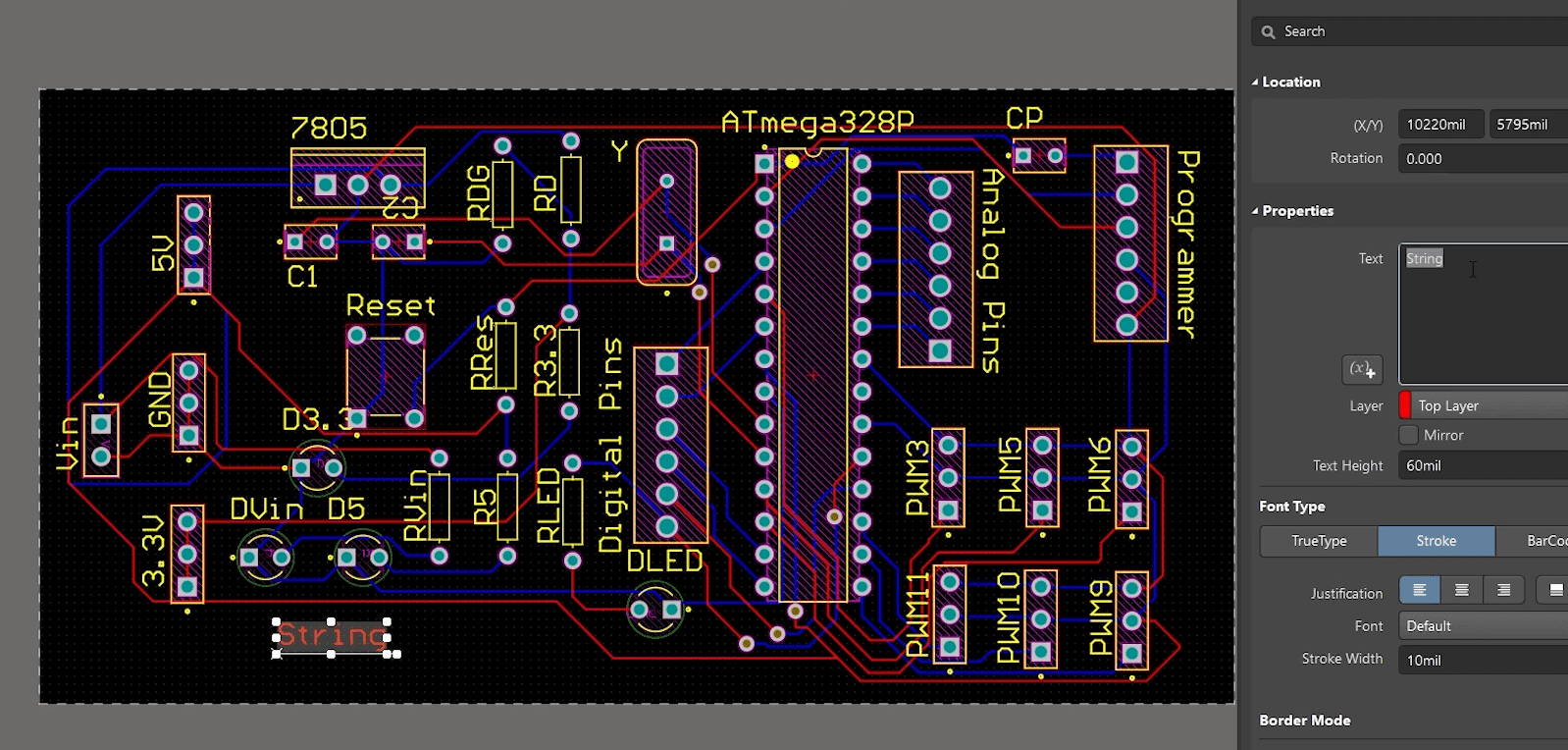
Task: Click the CP capacitor footprint
Action: [1039, 155]
